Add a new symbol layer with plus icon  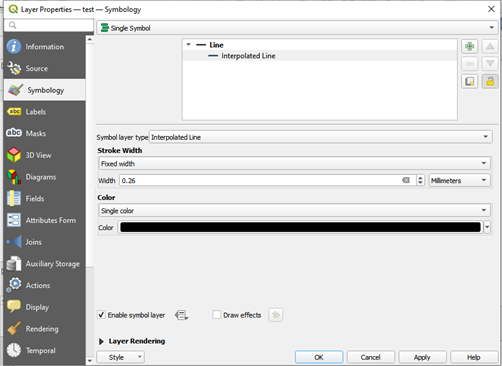pos(470,46)
